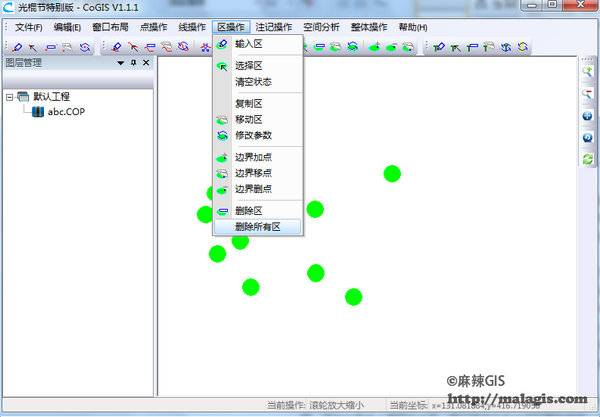Viewport: 600px width, 417px height.
Task: Choose 删除区 from the menu
Action: click(258, 210)
